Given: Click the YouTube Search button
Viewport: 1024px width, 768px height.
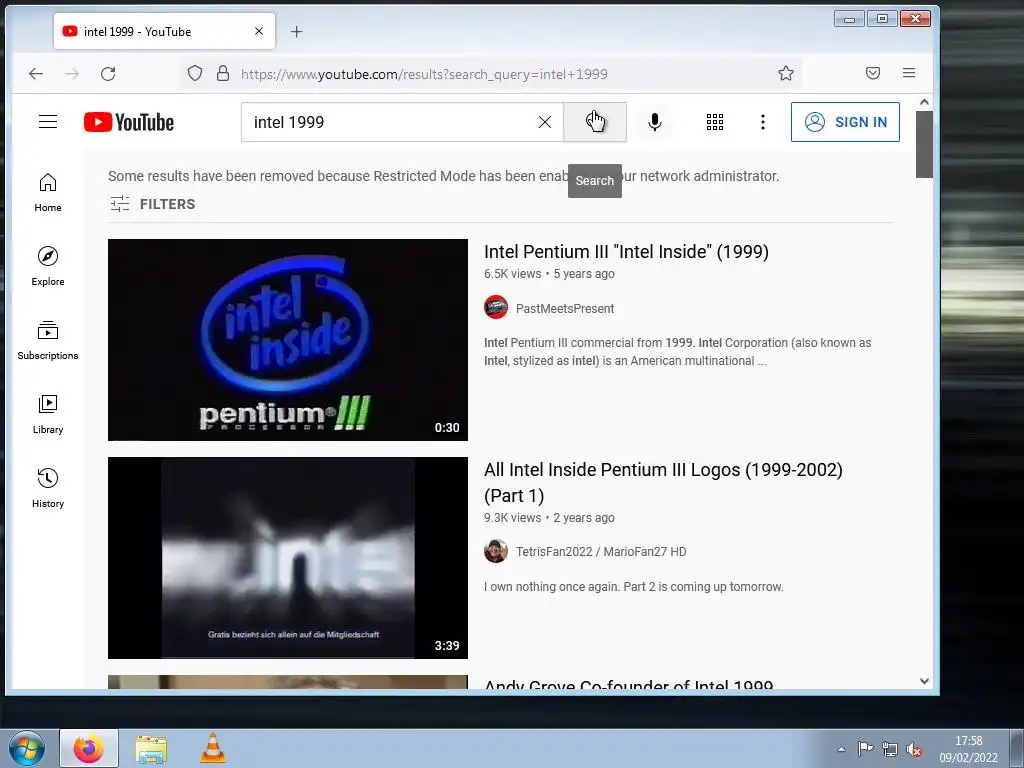Looking at the screenshot, I should [595, 122].
